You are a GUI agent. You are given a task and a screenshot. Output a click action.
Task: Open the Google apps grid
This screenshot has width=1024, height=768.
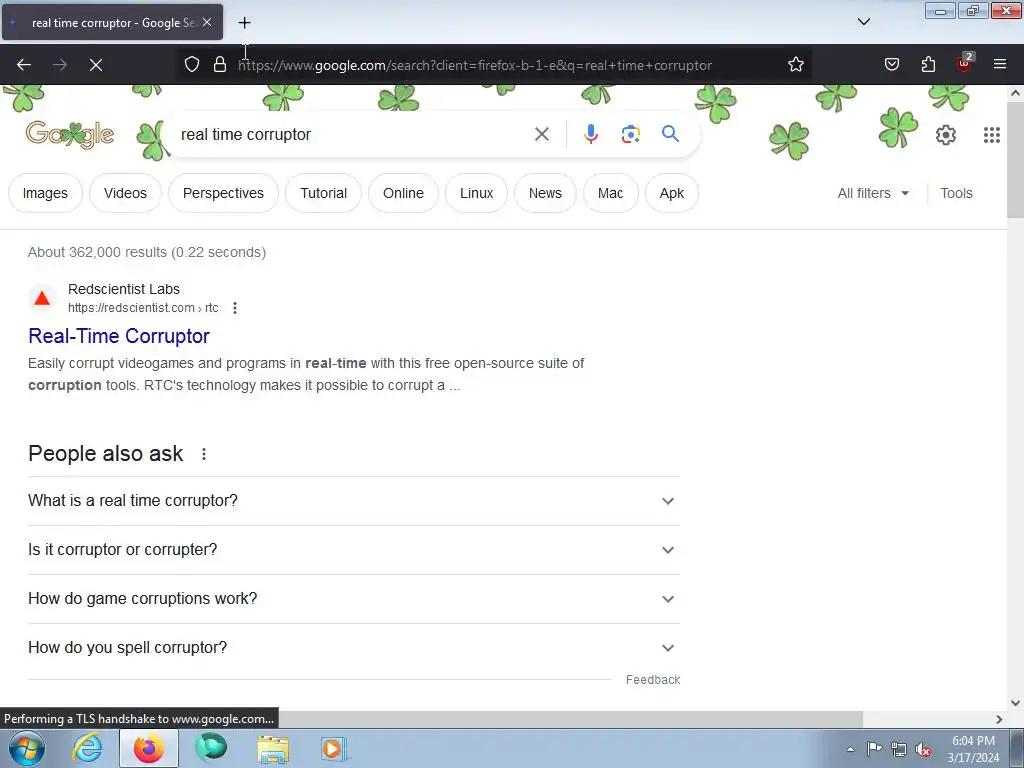[991, 135]
